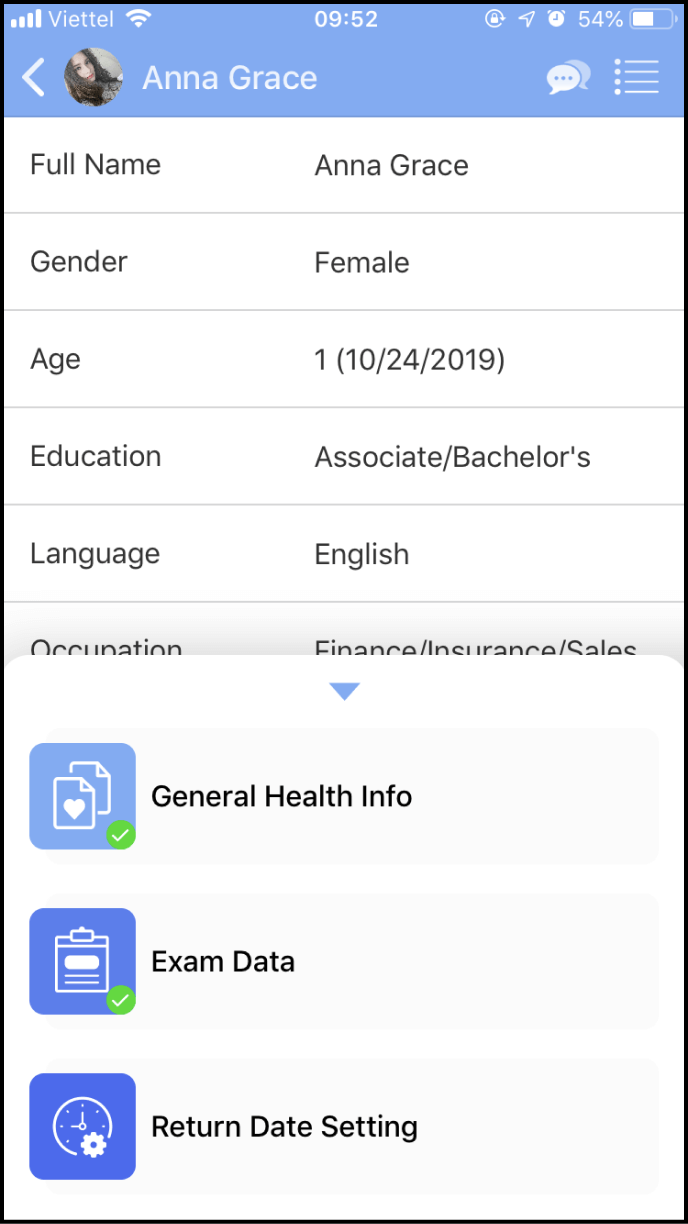The height and width of the screenshot is (1224, 688).
Task: Open Exam Data
Action: 344,961
